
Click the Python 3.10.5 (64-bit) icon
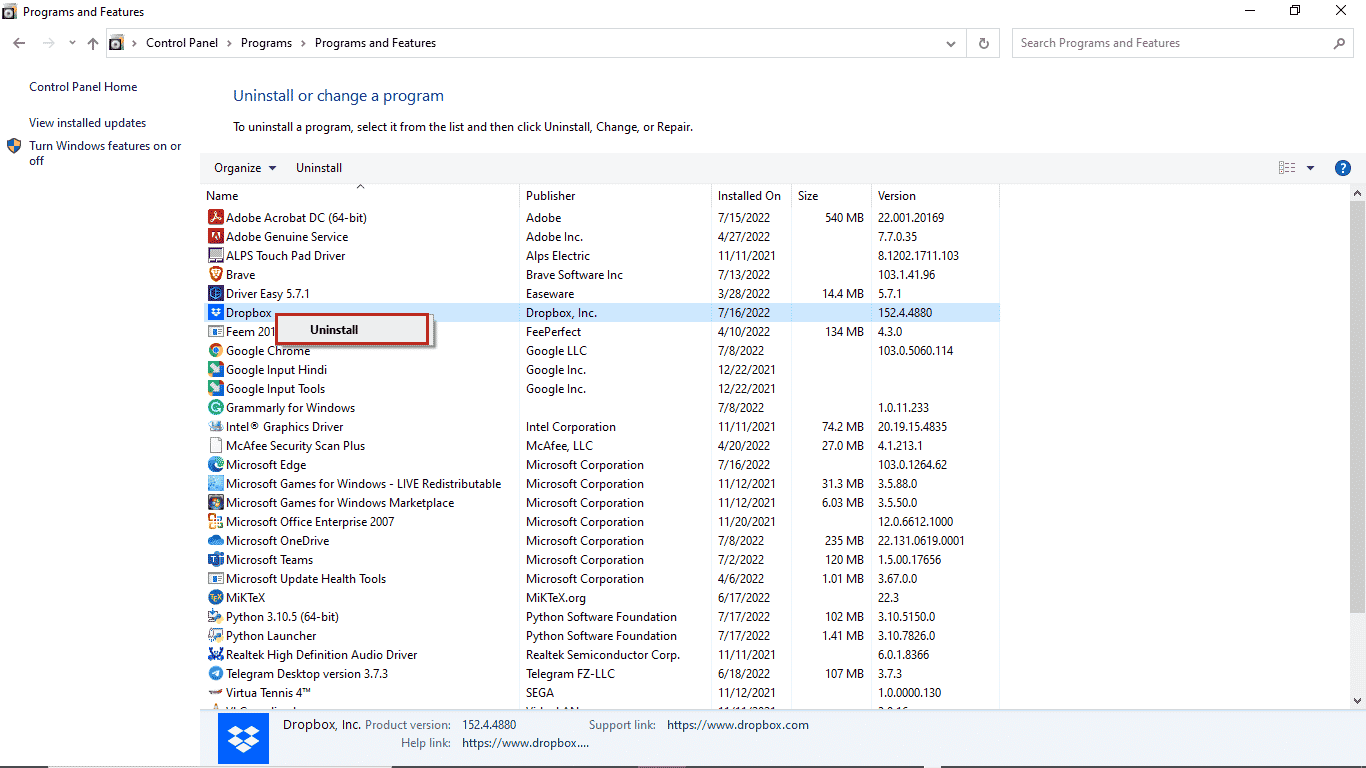215,616
